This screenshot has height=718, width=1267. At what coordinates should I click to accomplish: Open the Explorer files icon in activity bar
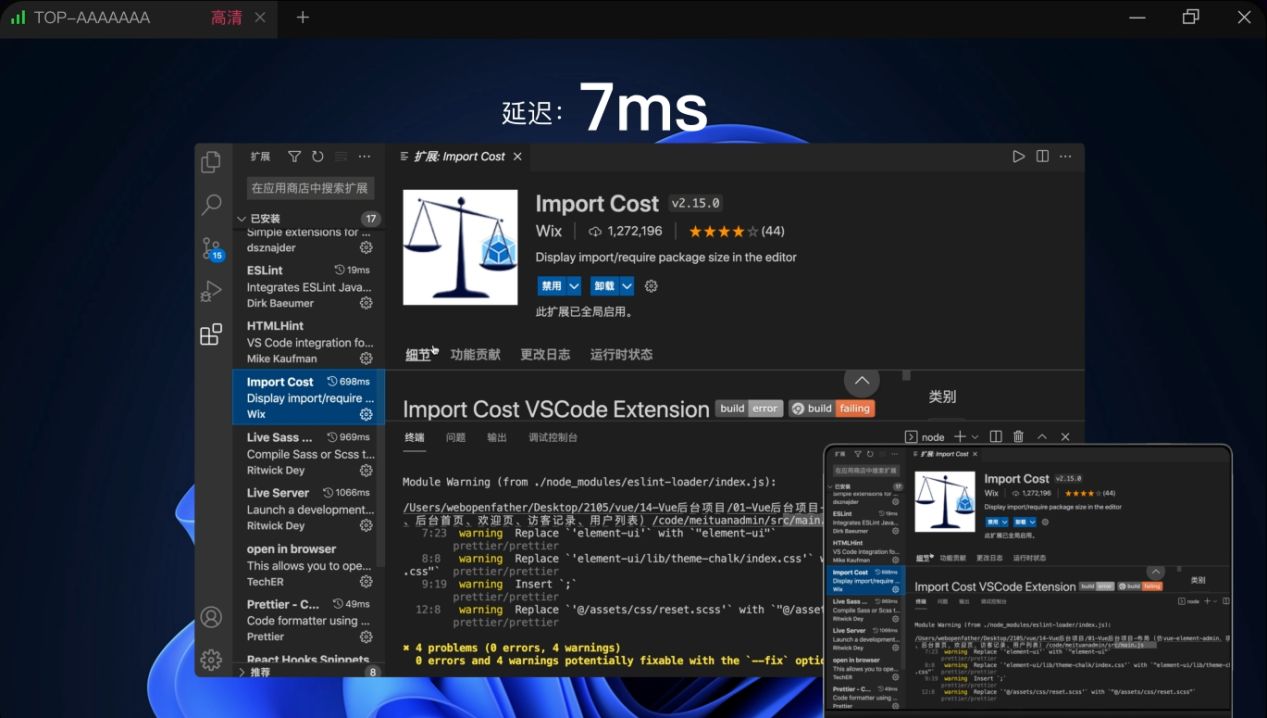211,162
